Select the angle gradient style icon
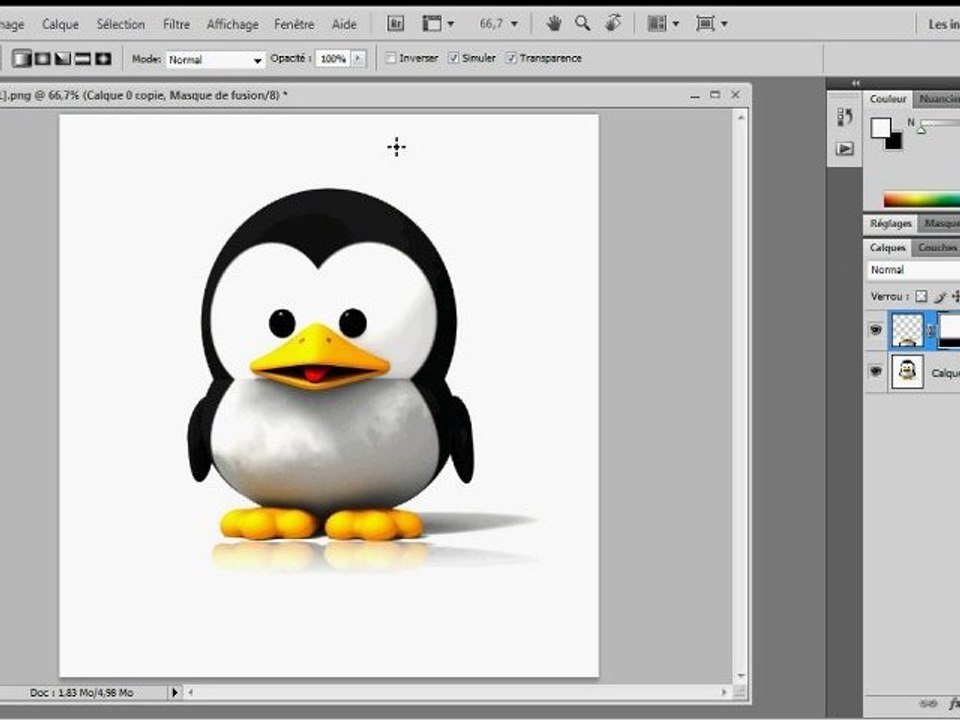Screen dimensions: 960x720 click(63, 59)
